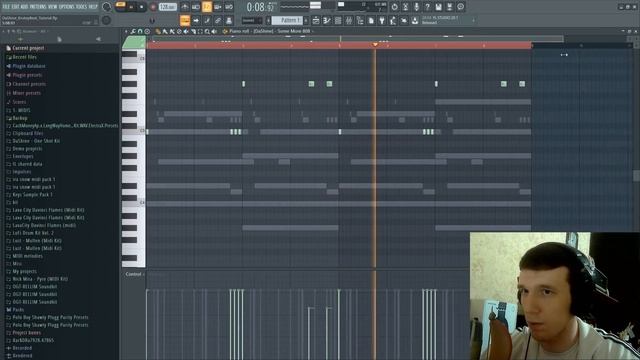640x360 pixels.
Task: Toggle the overdub recording button
Action: coord(218,7)
